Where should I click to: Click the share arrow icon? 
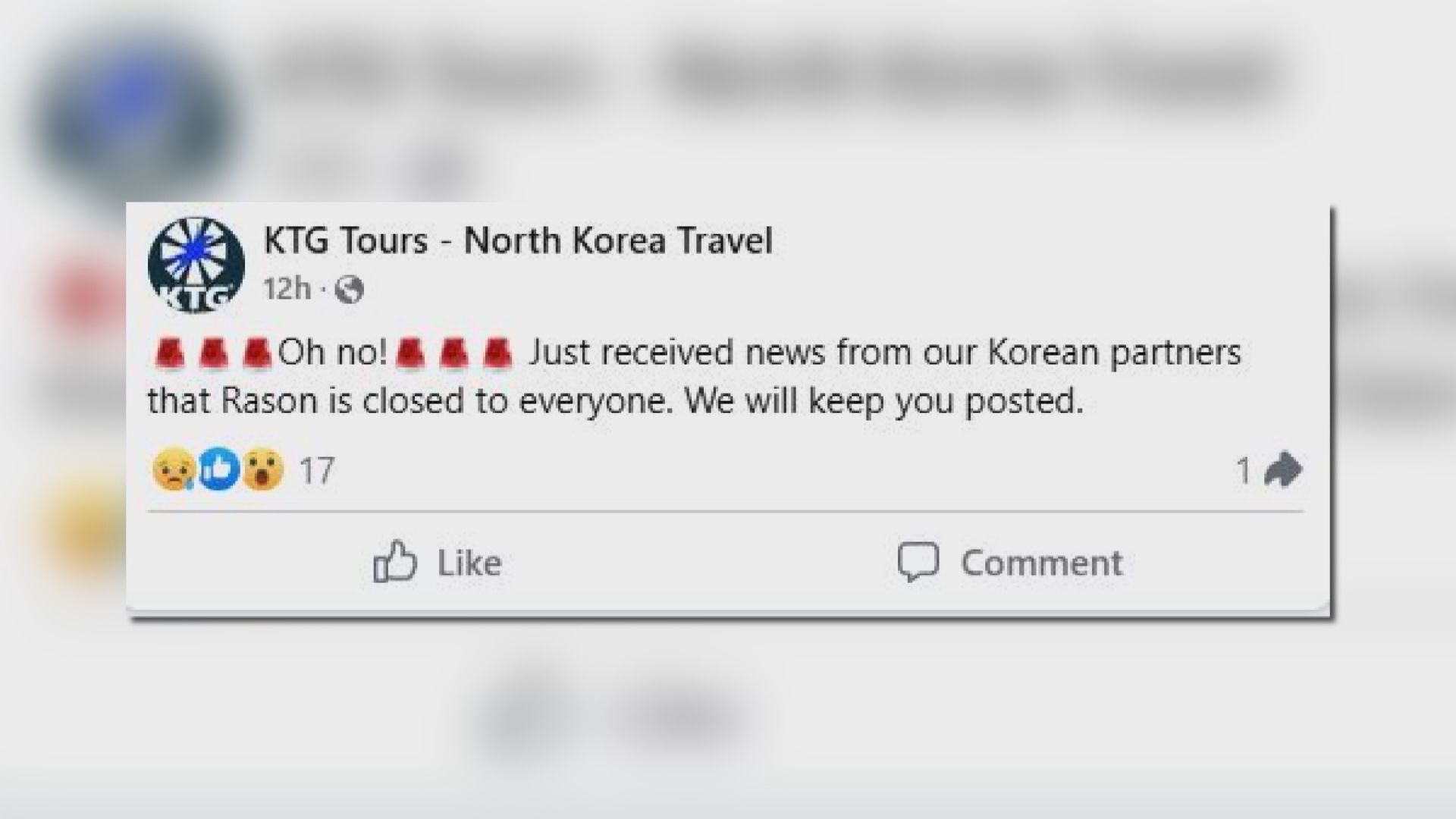1283,469
